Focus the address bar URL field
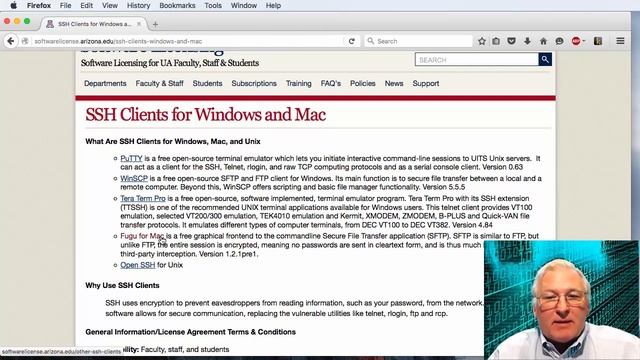 click(188, 41)
